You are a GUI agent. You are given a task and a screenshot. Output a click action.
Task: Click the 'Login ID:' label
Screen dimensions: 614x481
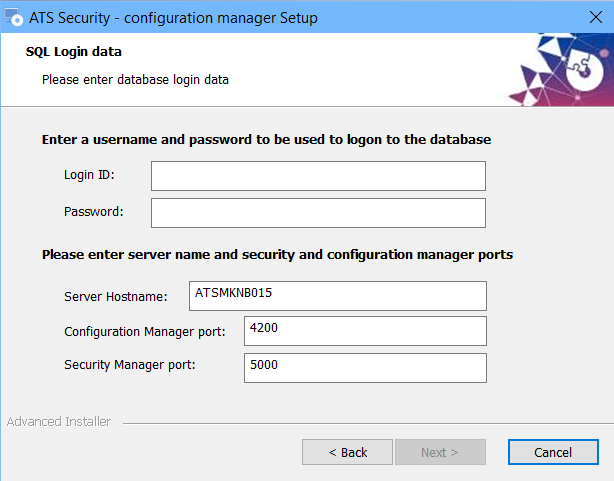tap(90, 176)
